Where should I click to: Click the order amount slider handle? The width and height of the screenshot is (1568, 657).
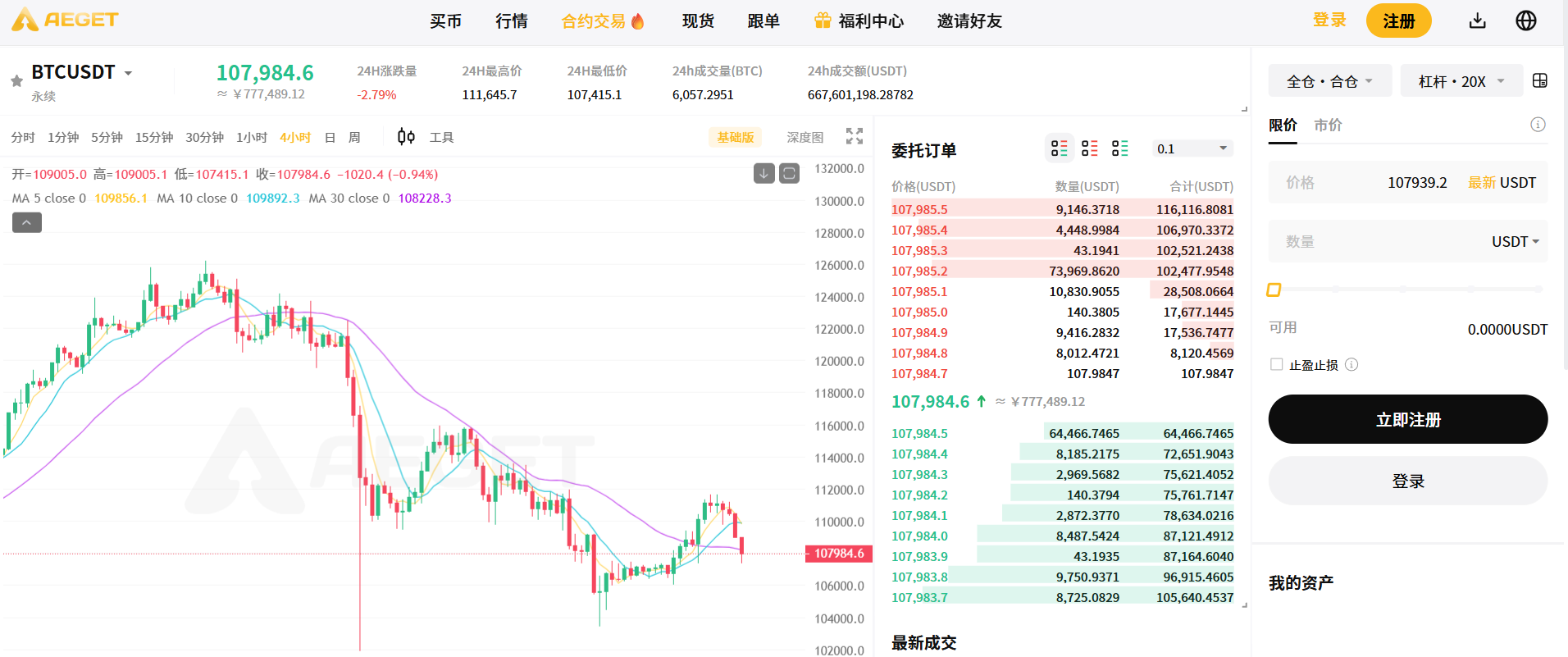pos(1274,290)
